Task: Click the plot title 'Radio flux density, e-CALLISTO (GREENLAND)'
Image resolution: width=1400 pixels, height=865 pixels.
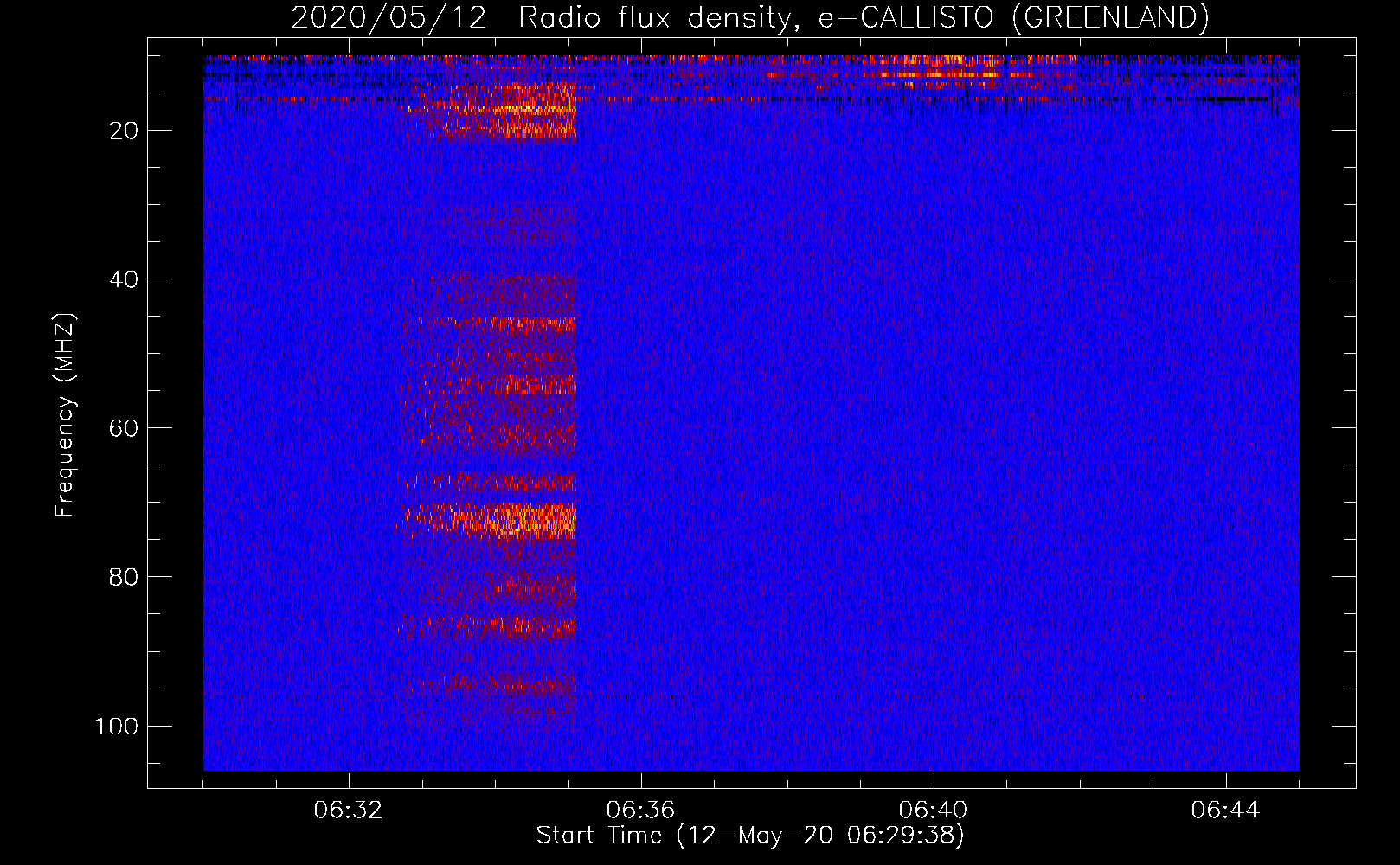Action: coord(863,17)
